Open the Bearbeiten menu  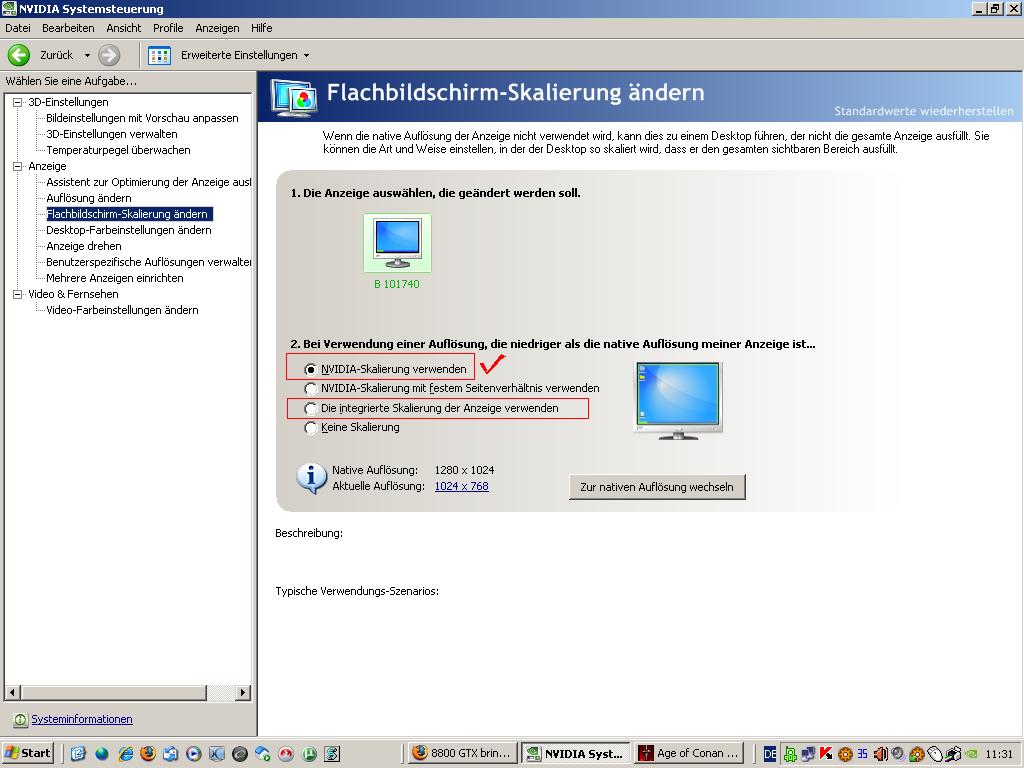[x=68, y=28]
